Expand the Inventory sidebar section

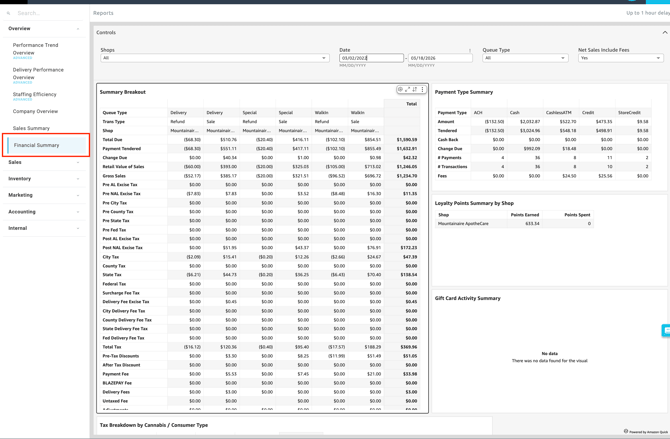tap(44, 179)
